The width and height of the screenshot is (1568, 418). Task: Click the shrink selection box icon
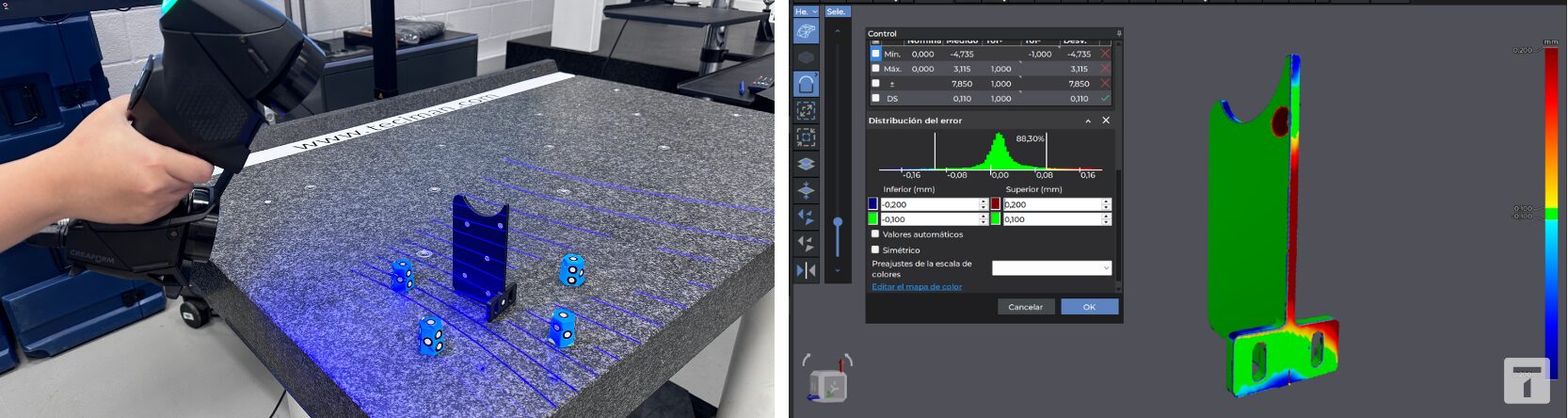(x=806, y=137)
